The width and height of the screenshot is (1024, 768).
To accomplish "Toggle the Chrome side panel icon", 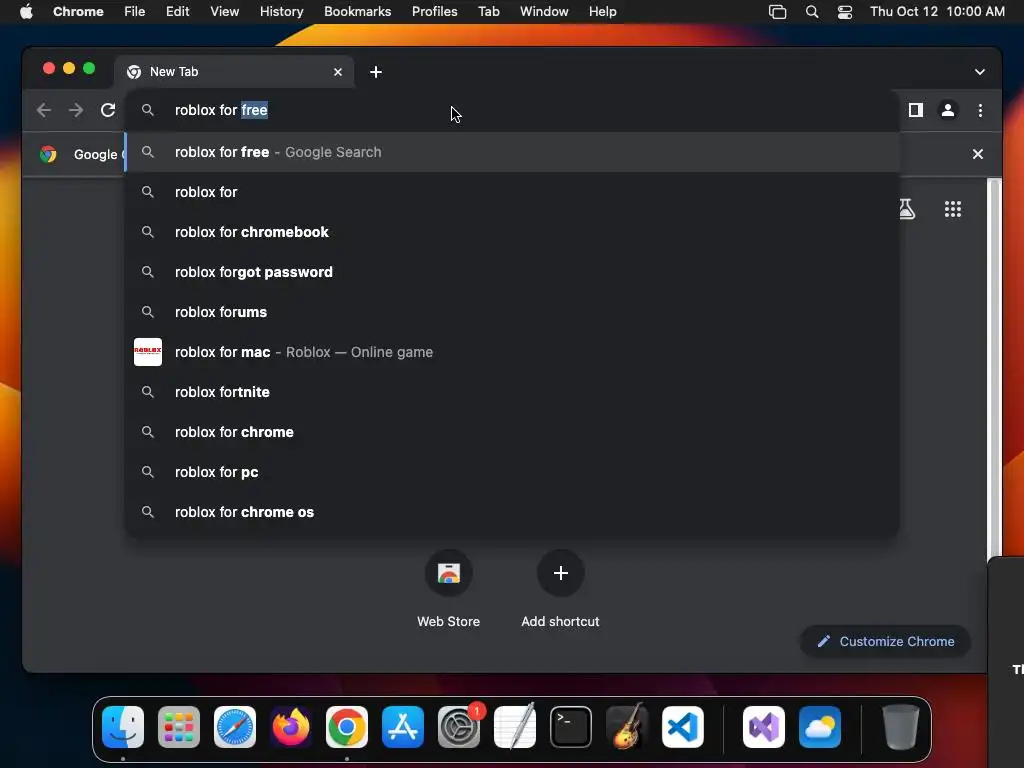I will (x=916, y=110).
